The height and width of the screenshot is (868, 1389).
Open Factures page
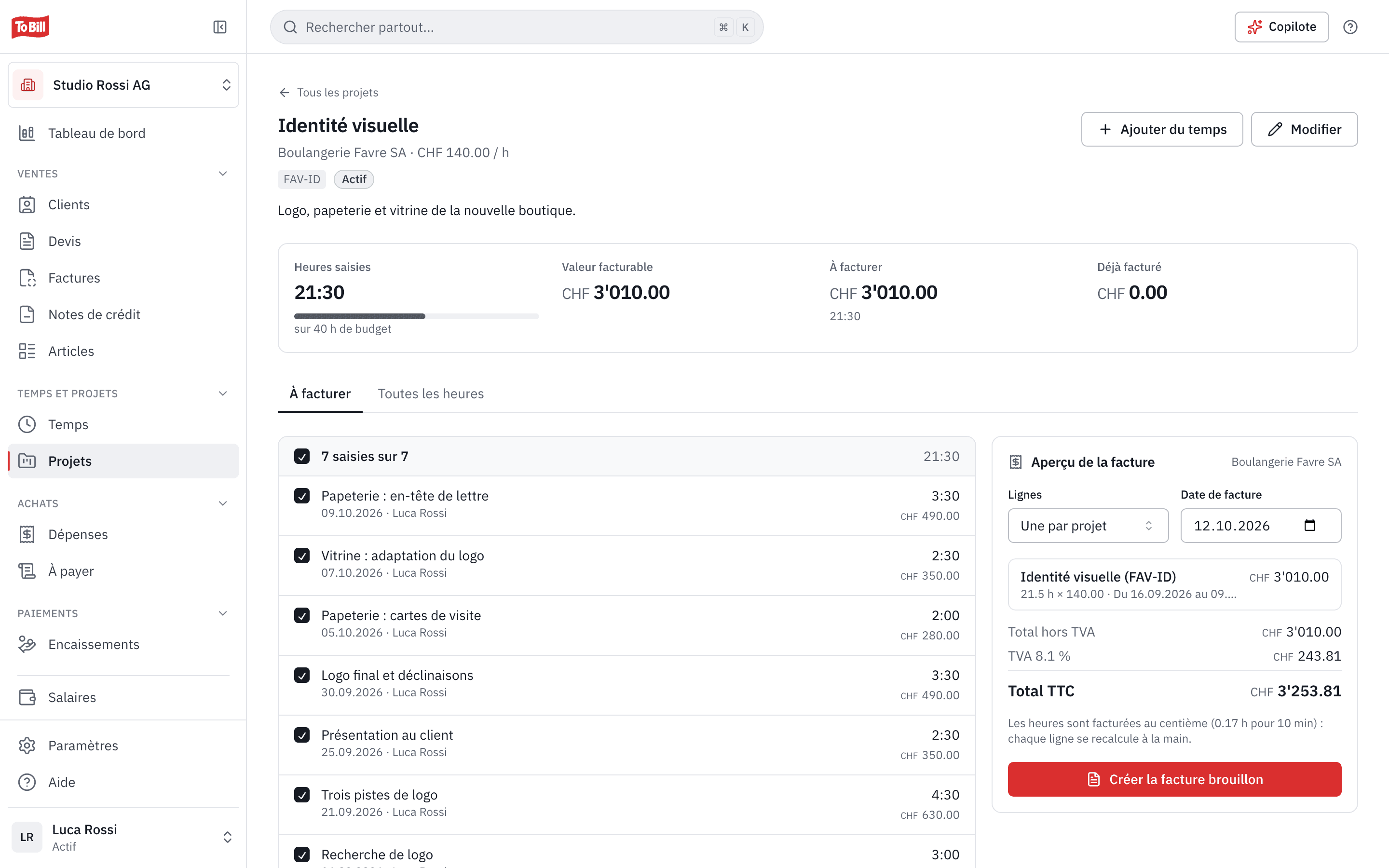tap(123, 278)
